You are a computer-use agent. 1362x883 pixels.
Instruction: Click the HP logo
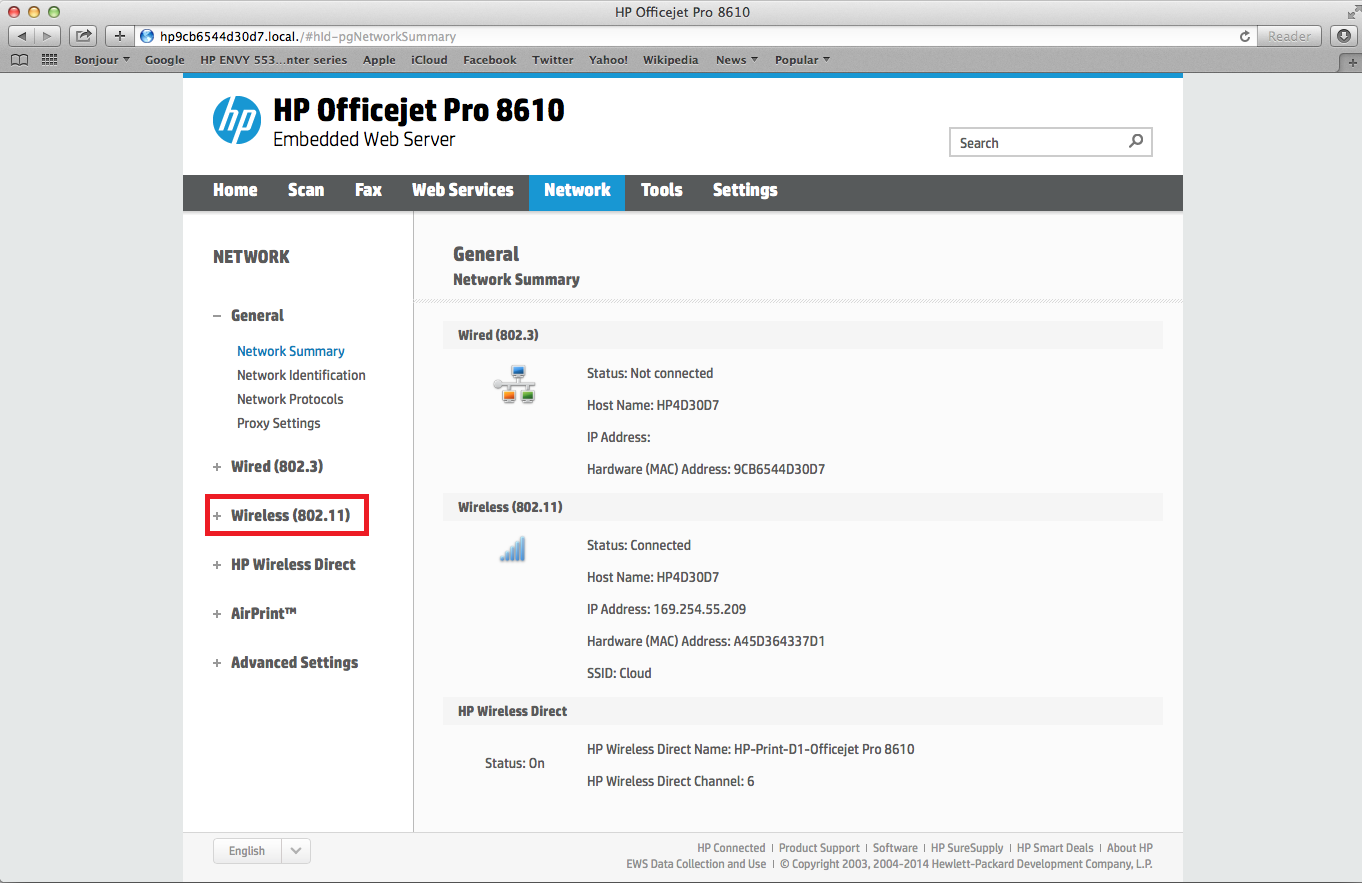237,120
